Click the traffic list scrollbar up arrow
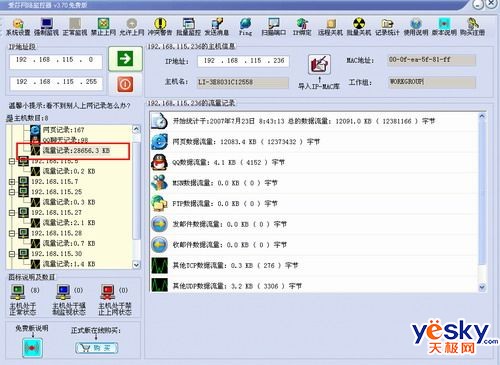The width and height of the screenshot is (500, 365). (482, 116)
